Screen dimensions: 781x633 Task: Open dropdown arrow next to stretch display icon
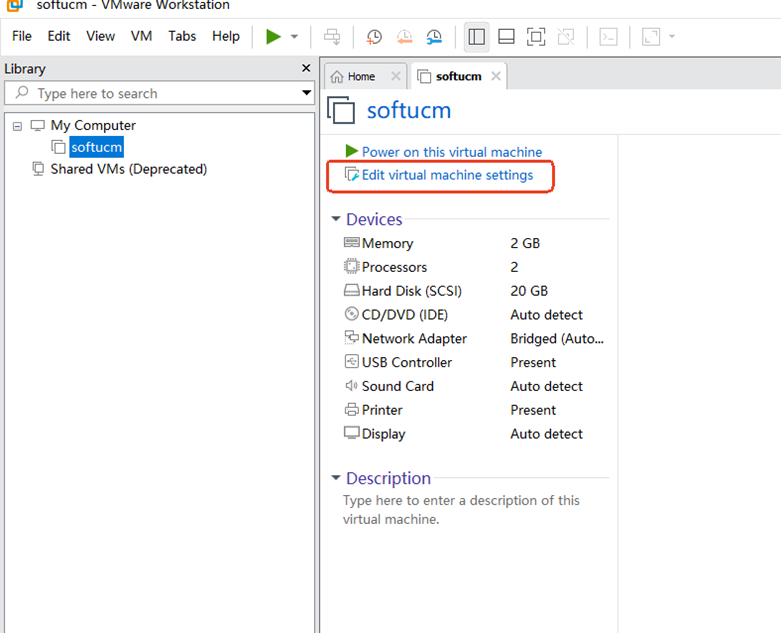point(672,36)
